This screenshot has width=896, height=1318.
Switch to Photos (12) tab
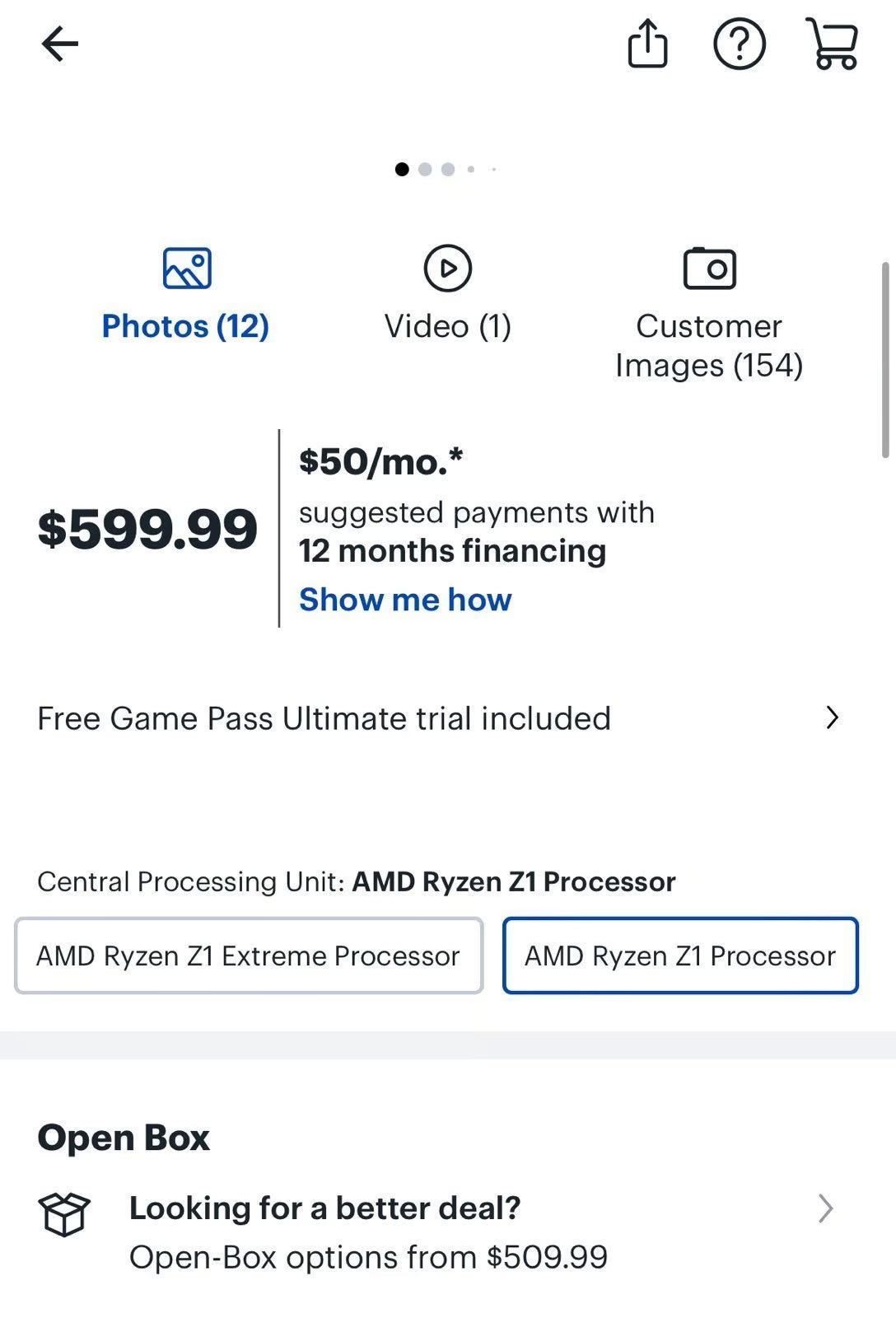[185, 326]
